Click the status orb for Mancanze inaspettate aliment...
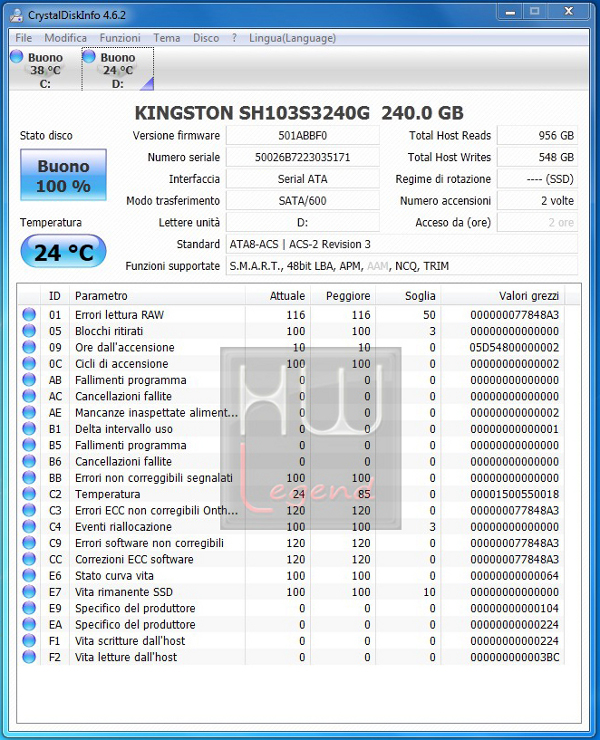 [29, 412]
